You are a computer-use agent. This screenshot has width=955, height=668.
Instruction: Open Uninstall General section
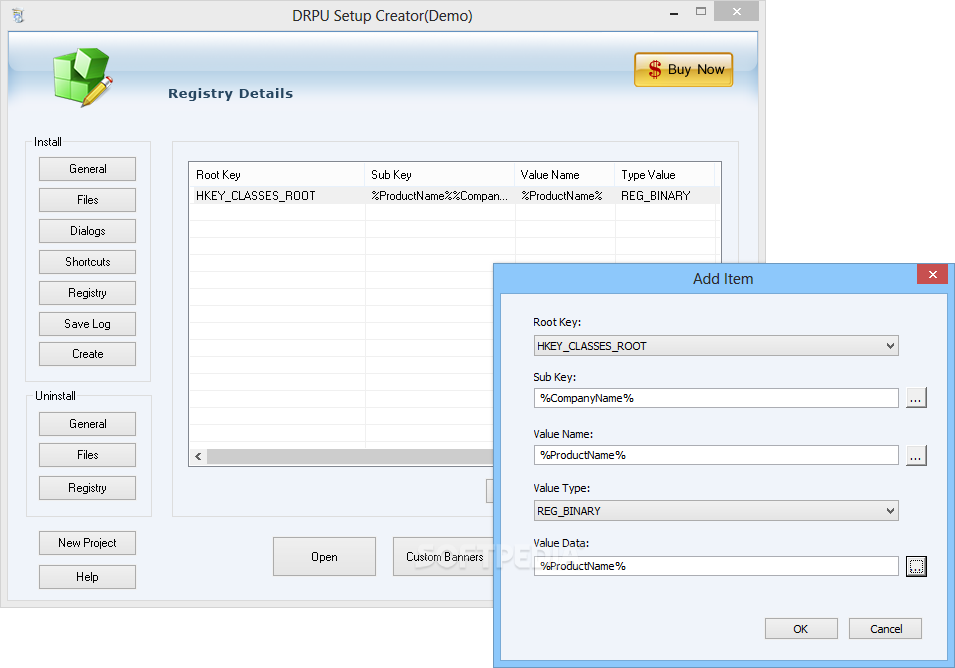click(87, 424)
